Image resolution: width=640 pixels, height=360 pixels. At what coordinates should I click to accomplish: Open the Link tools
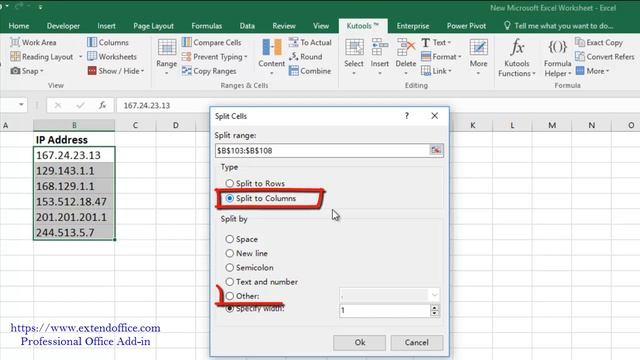click(x=436, y=71)
